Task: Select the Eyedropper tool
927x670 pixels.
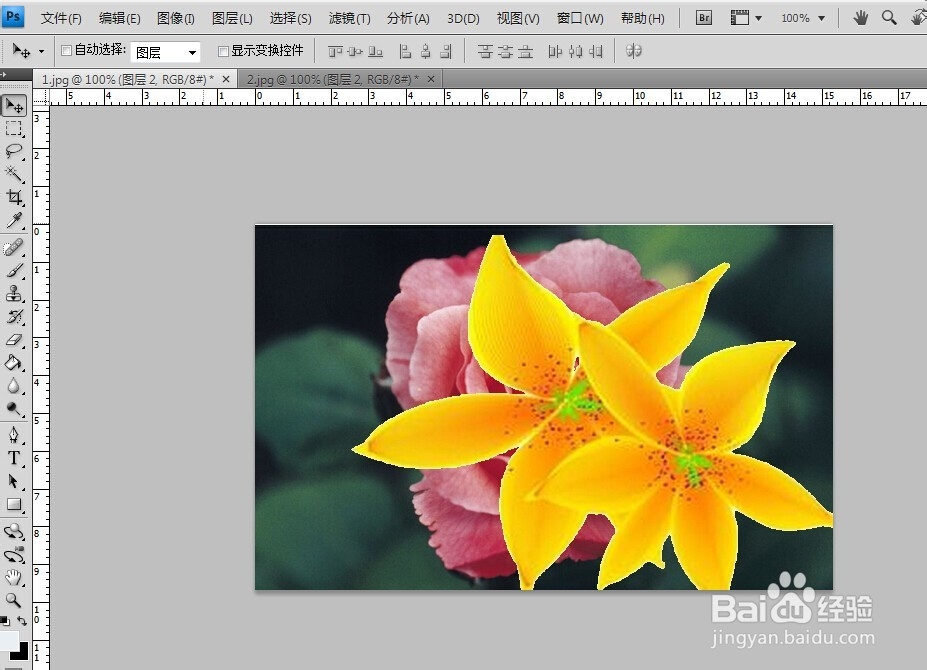Action: [x=14, y=220]
